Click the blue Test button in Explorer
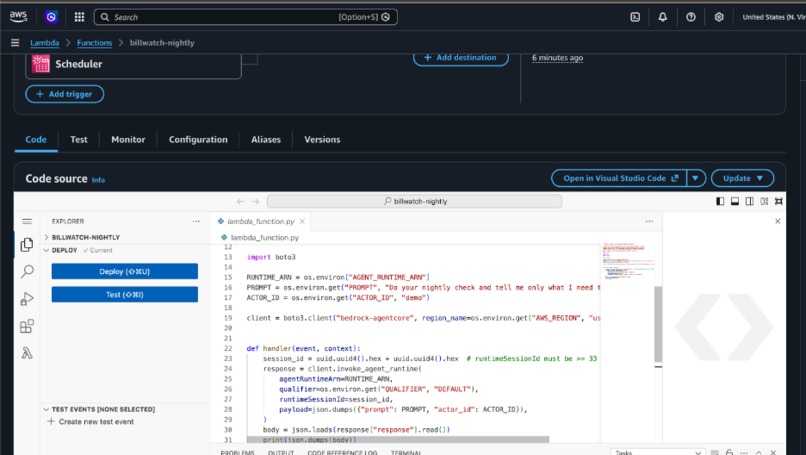 click(124, 295)
